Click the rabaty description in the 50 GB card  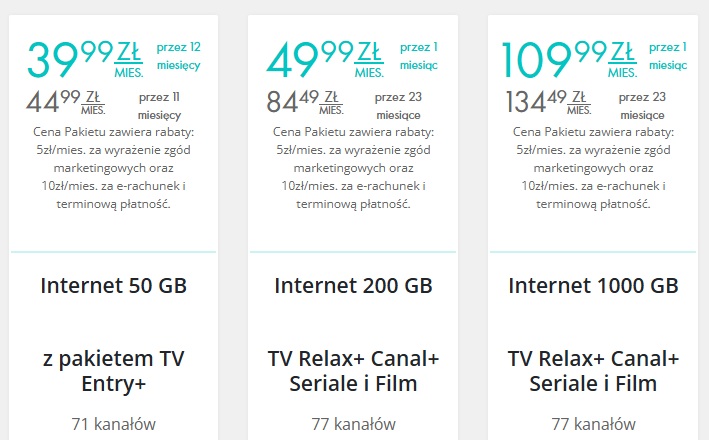point(113,168)
